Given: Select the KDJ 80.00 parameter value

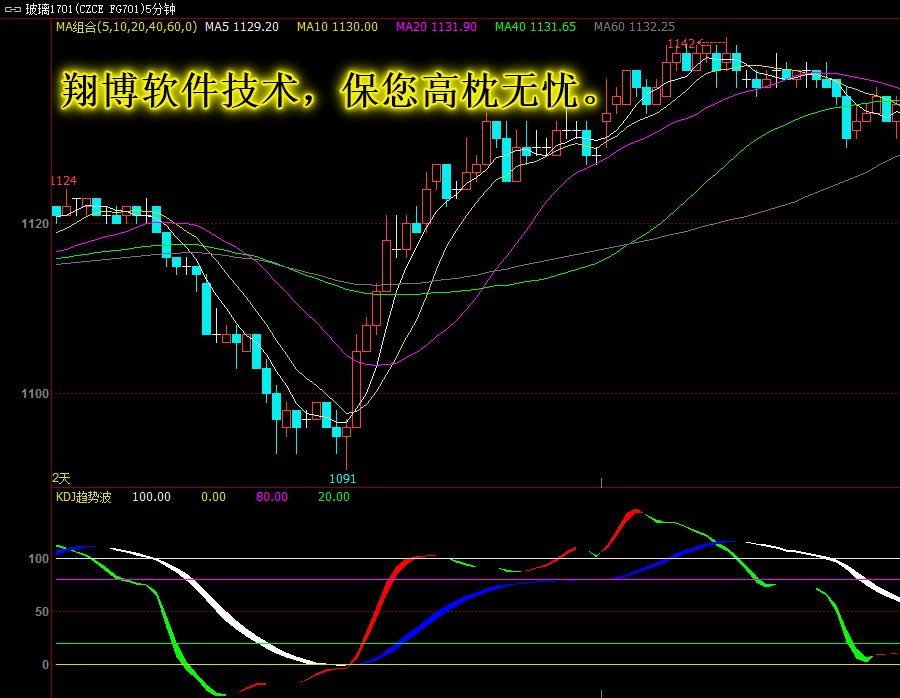Looking at the screenshot, I should (271, 497).
